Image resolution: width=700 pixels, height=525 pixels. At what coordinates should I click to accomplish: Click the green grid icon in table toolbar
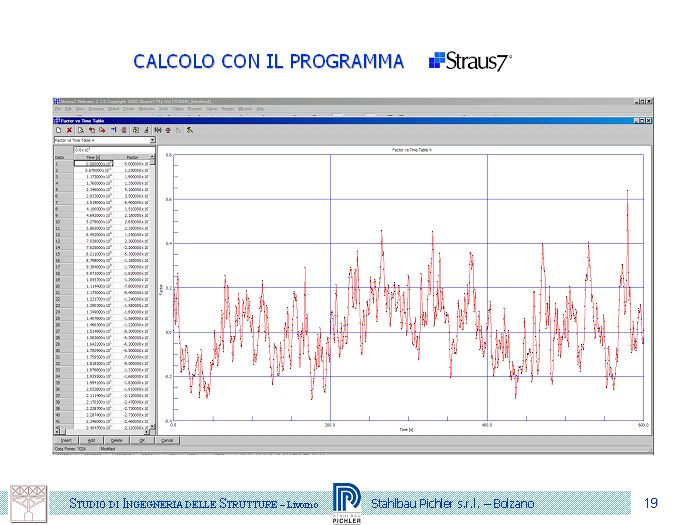pyautogui.click(x=136, y=130)
